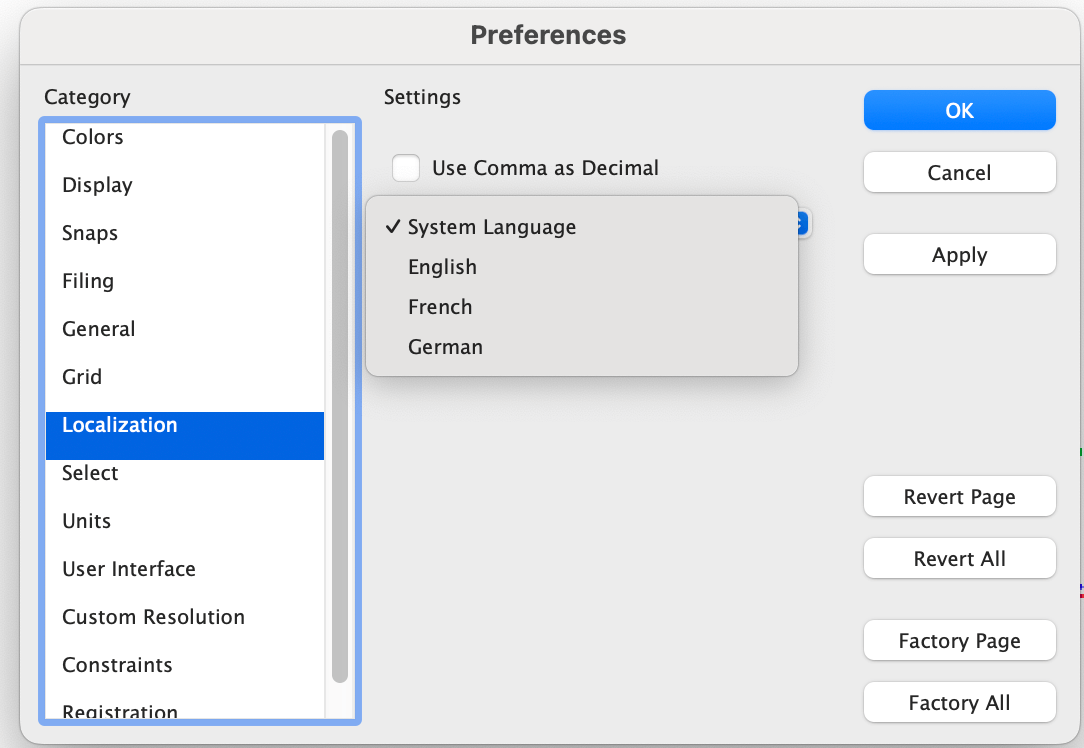Screen dimensions: 1084x748
Task: Open the Colors category
Action: click(93, 137)
